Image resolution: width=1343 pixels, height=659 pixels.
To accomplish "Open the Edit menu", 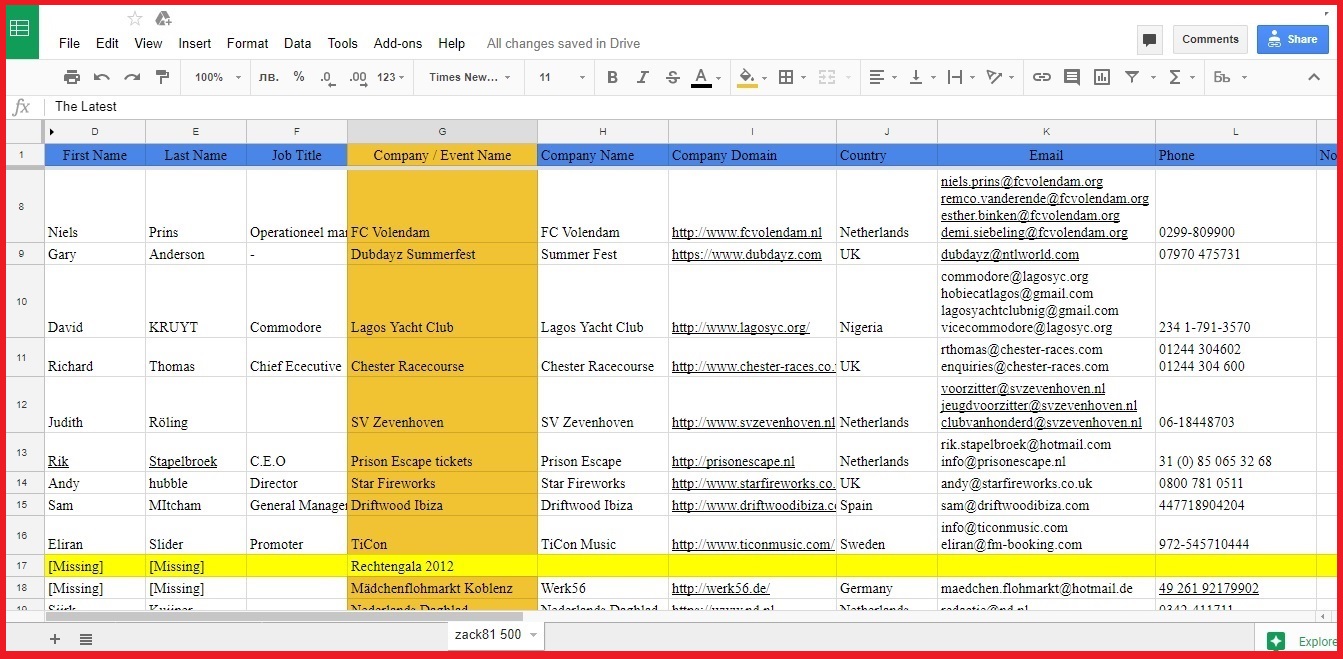I will pyautogui.click(x=107, y=43).
